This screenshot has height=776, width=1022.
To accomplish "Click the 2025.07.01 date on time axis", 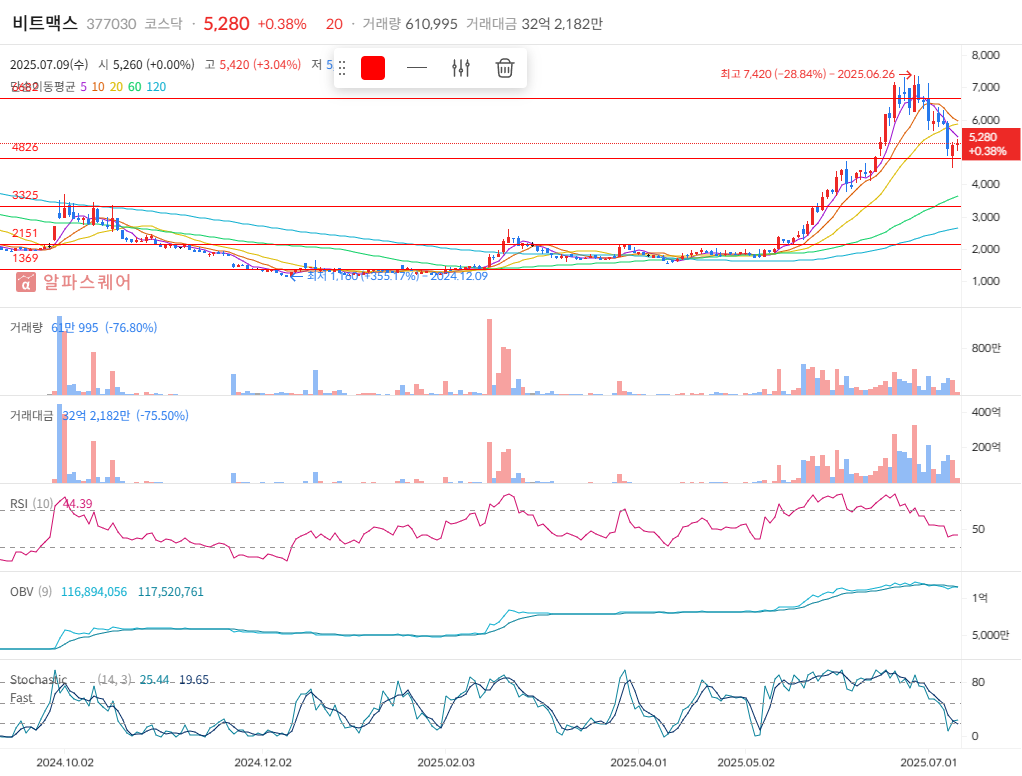I will pyautogui.click(x=929, y=762).
